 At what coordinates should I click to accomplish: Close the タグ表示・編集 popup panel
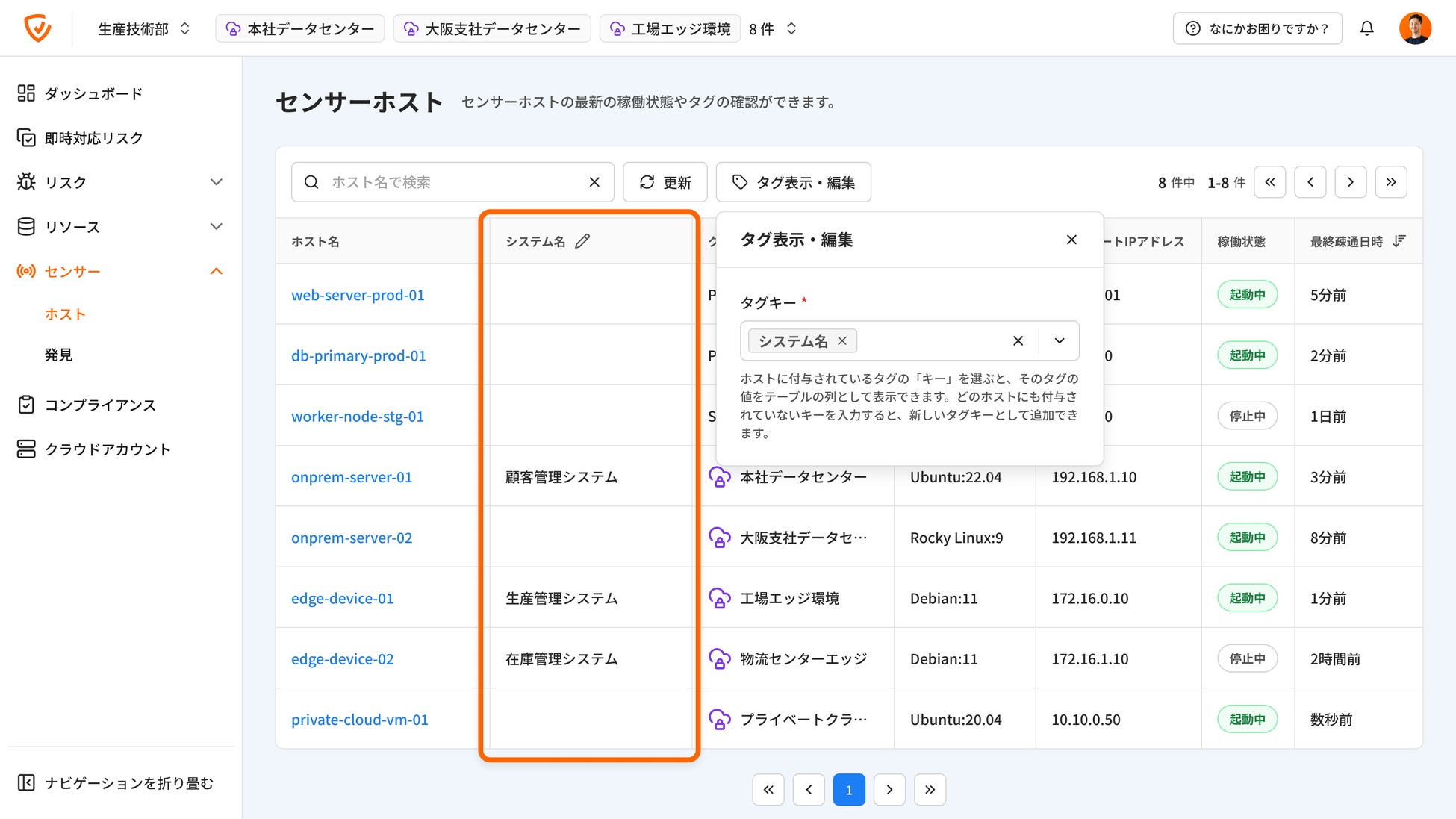point(1071,240)
